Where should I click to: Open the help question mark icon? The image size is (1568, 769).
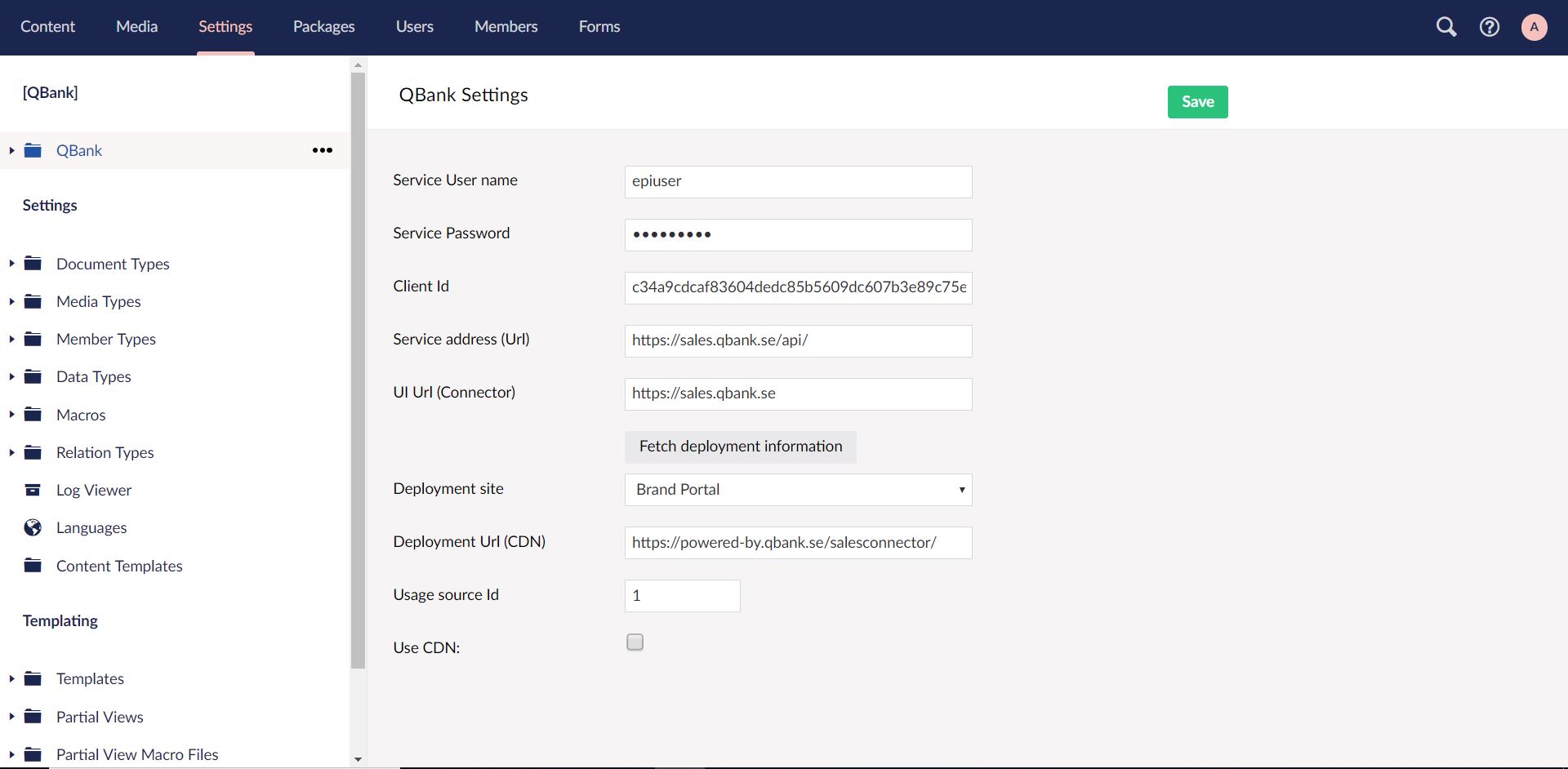(1490, 27)
